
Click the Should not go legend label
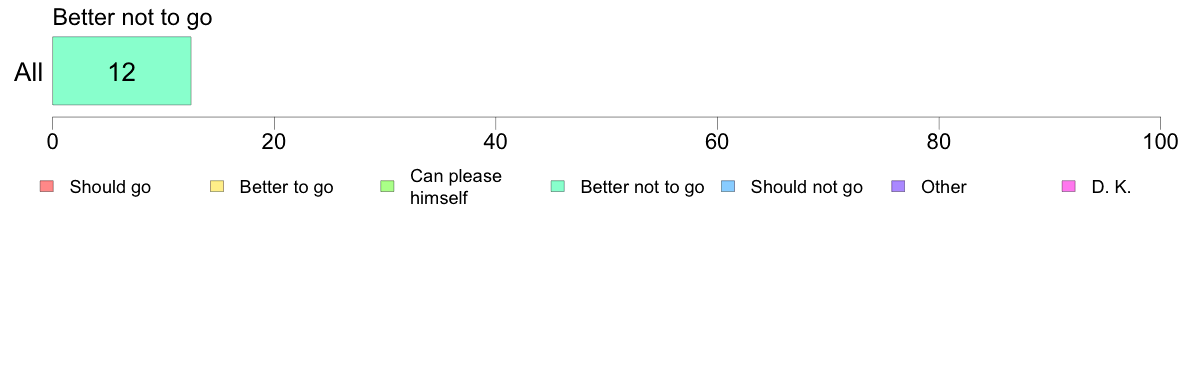[807, 187]
